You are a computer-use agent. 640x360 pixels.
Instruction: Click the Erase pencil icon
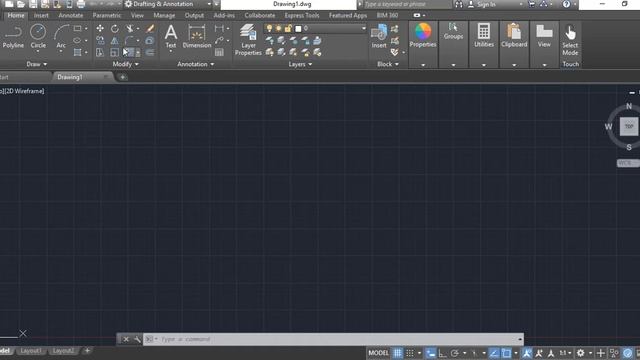(150, 29)
